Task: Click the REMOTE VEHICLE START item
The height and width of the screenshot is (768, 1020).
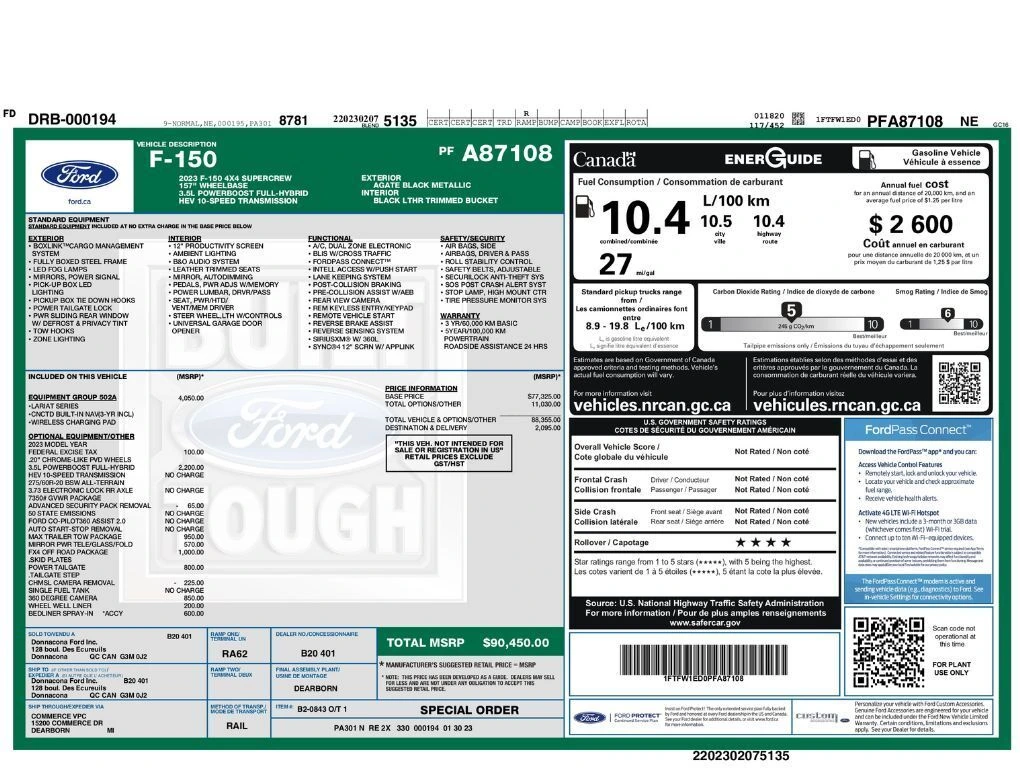Action: [351, 315]
